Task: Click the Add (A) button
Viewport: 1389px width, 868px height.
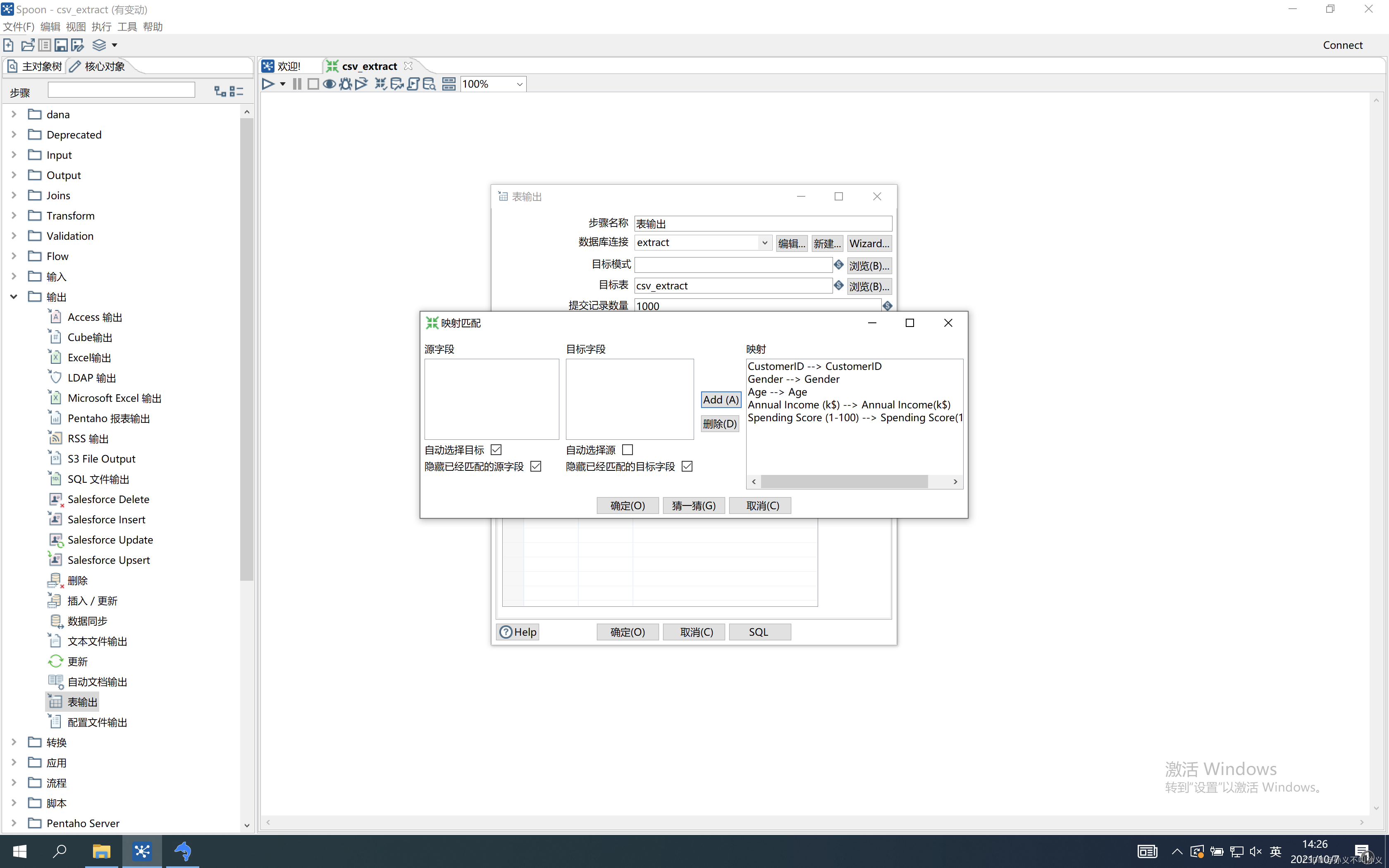Action: (x=720, y=400)
